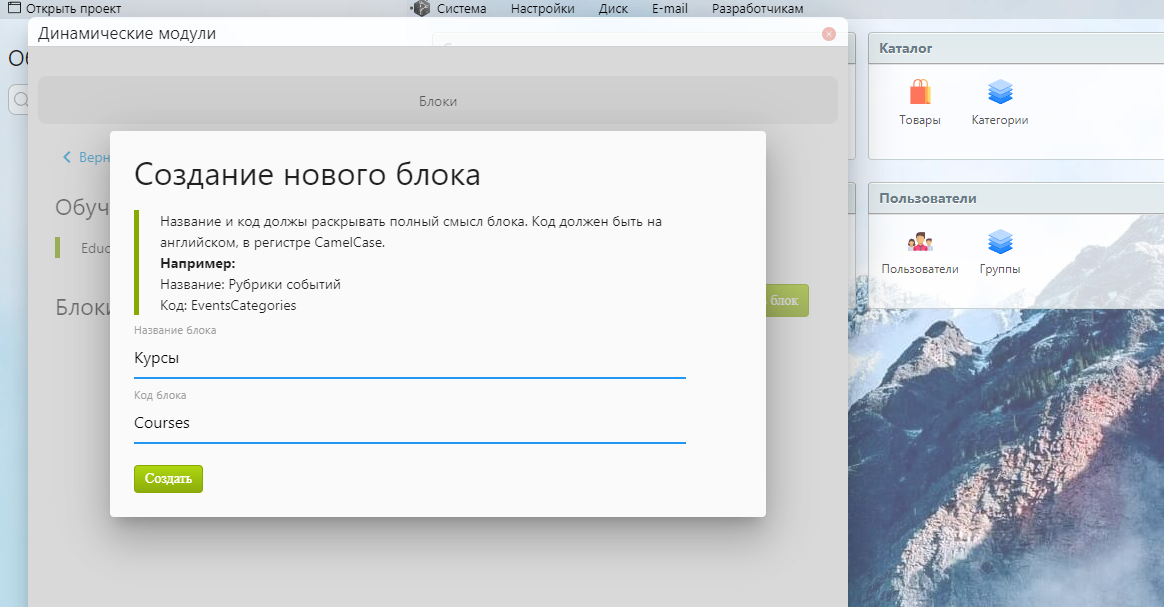Screen dimensions: 1164x607
Task: Close the Динамические модули window
Action: pos(828,34)
